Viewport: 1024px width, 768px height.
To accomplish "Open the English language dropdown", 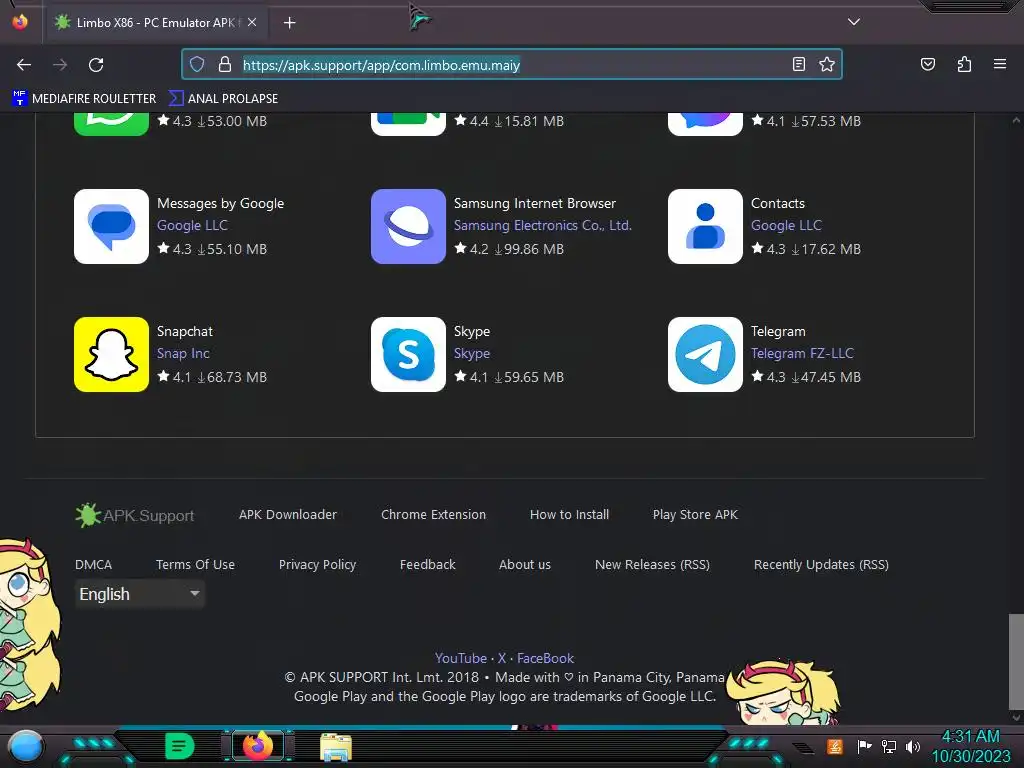I will (x=140, y=594).
